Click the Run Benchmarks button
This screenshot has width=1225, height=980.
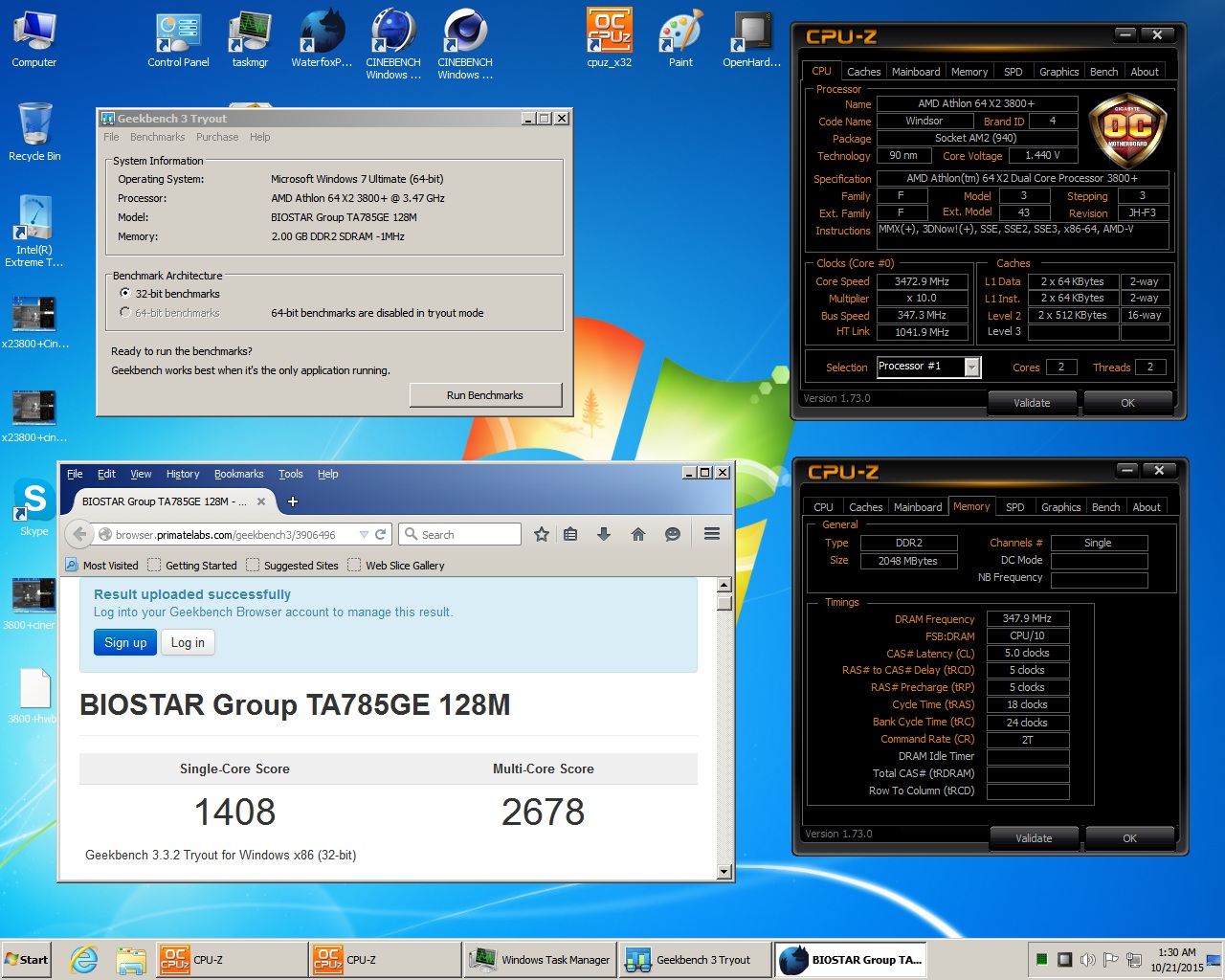click(x=485, y=395)
